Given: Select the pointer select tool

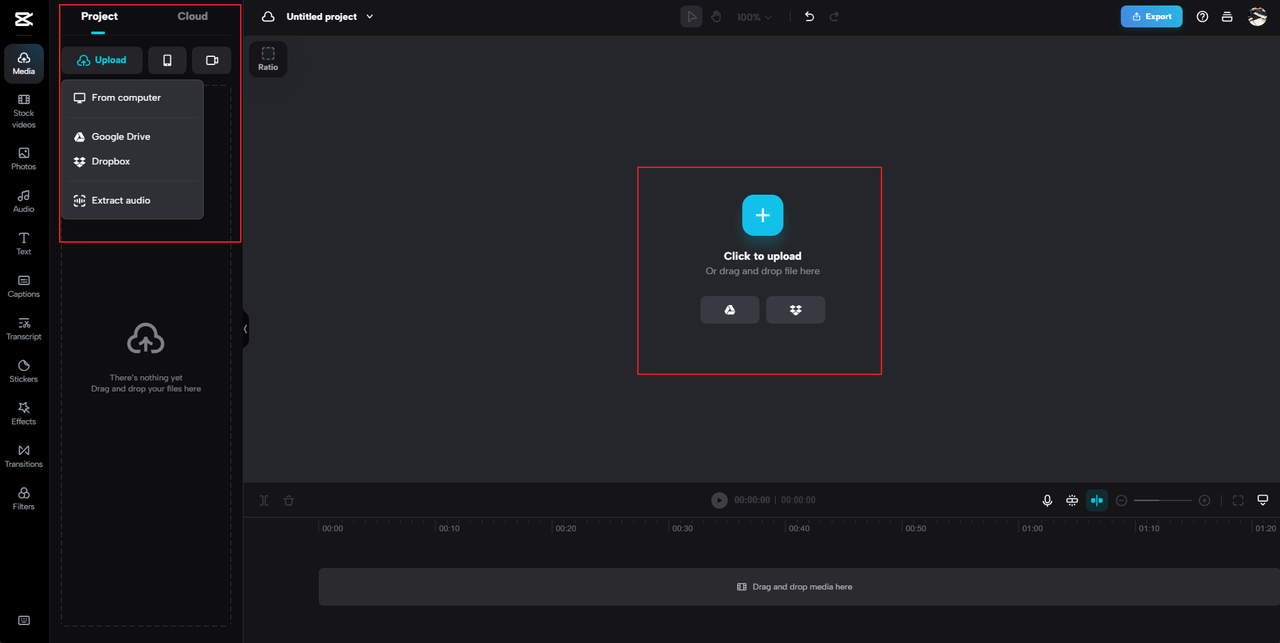Looking at the screenshot, I should point(691,17).
